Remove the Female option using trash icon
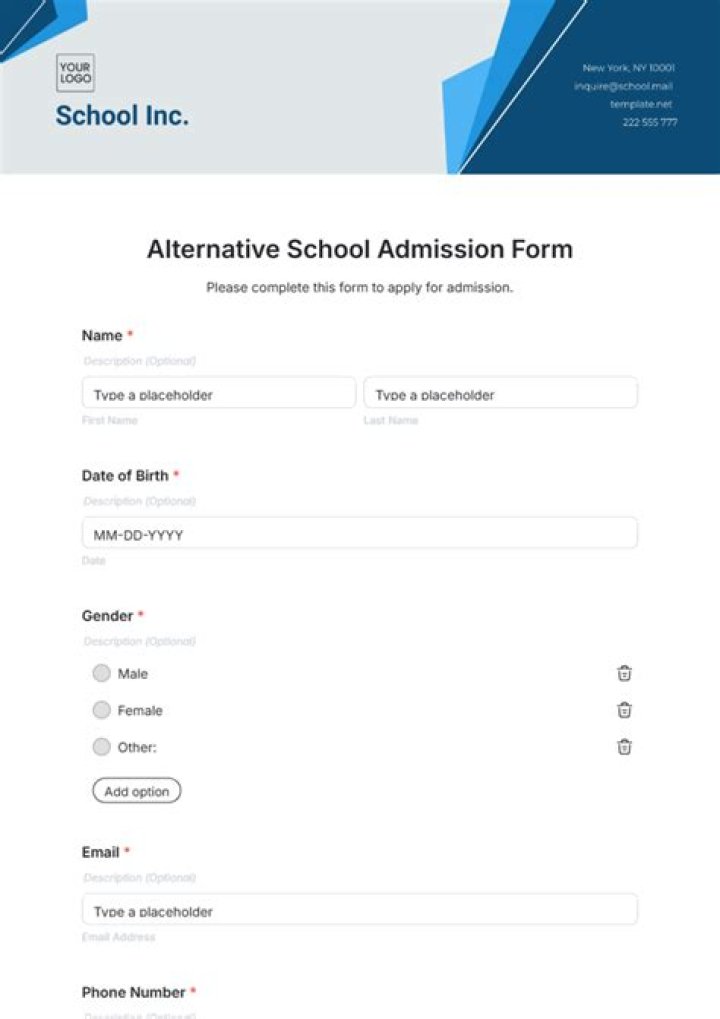Viewport: 720px width, 1019px height. pos(624,710)
